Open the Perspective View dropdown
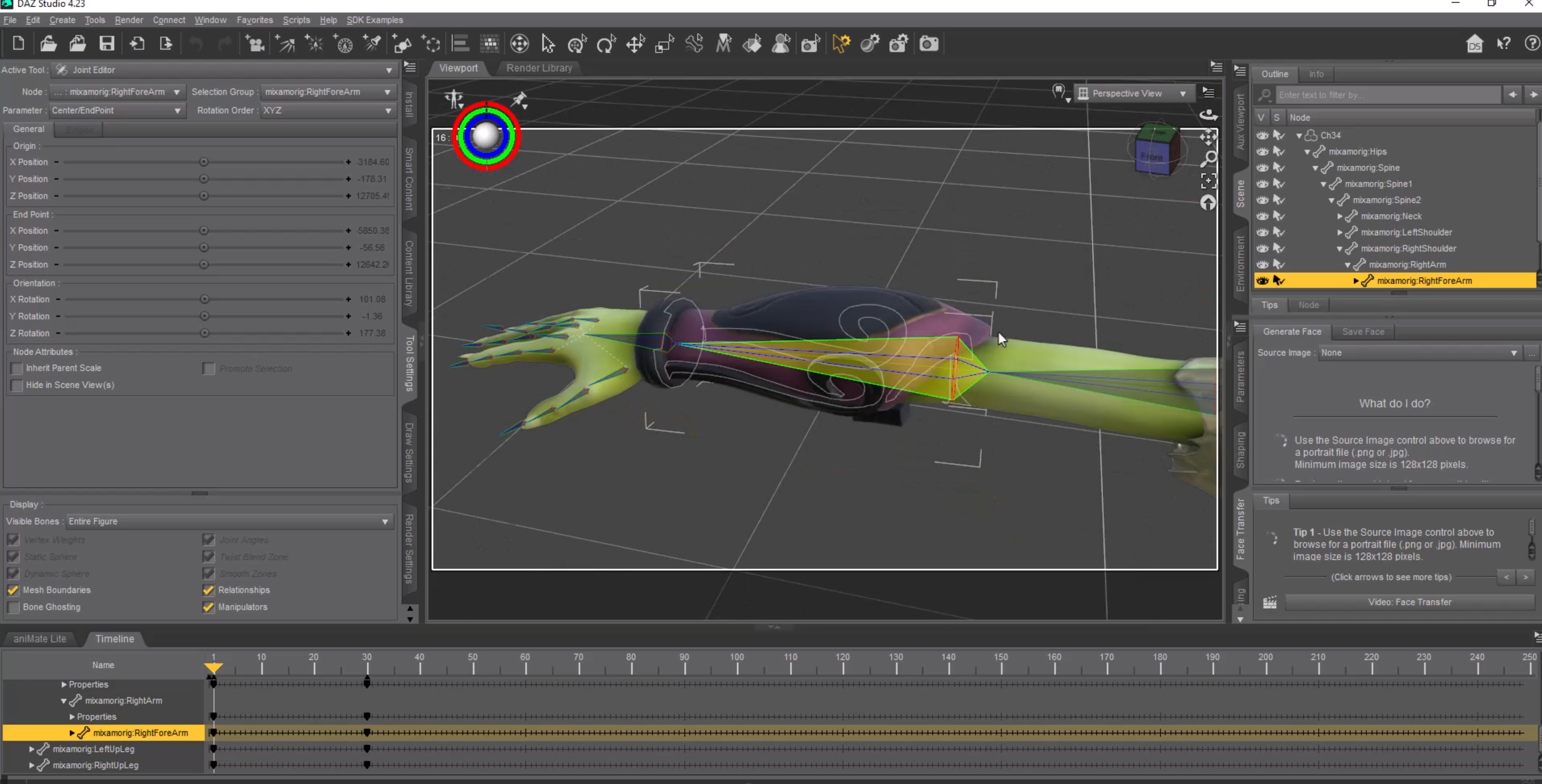This screenshot has height=784, width=1542. (1133, 93)
